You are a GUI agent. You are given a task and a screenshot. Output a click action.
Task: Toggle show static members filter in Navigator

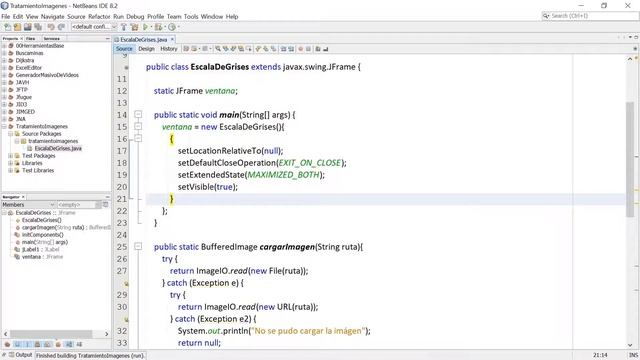[27, 344]
